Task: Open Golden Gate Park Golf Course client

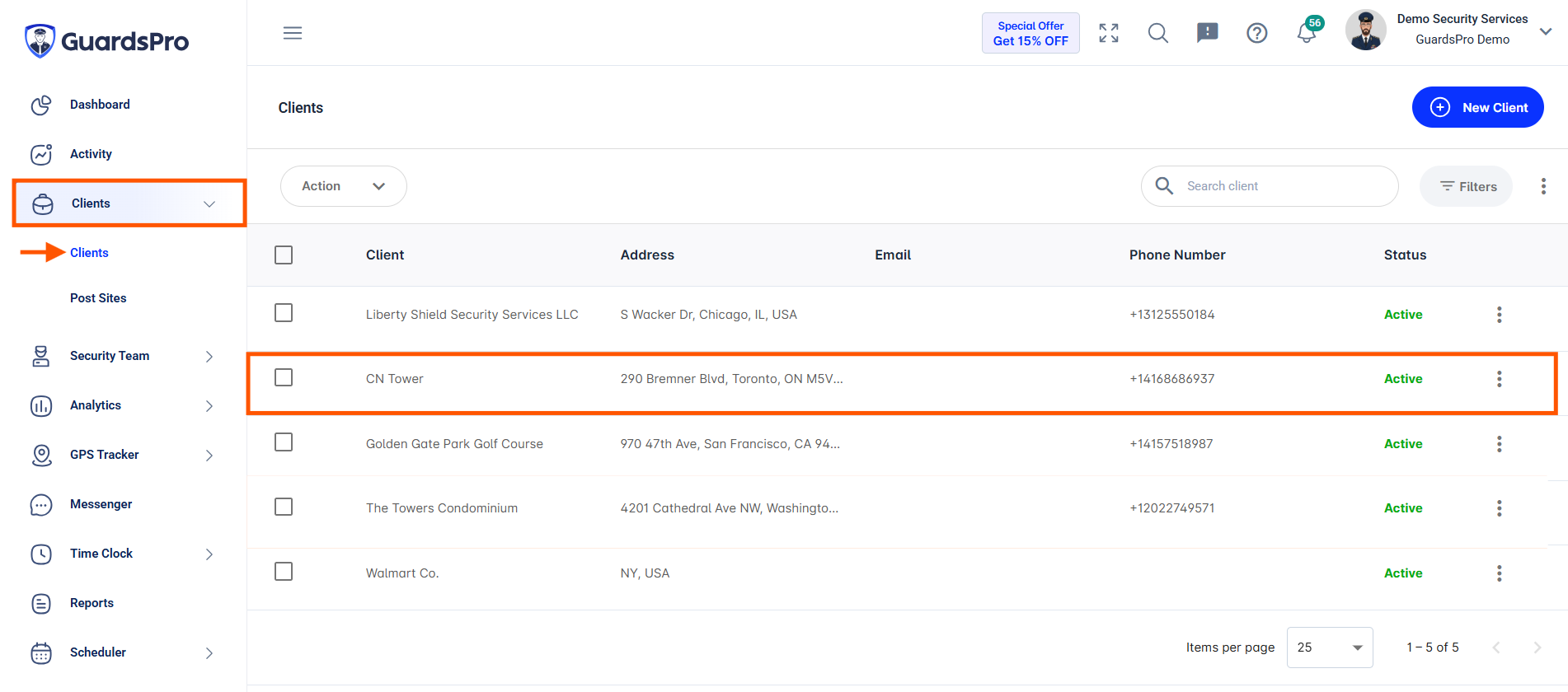Action: 454,444
